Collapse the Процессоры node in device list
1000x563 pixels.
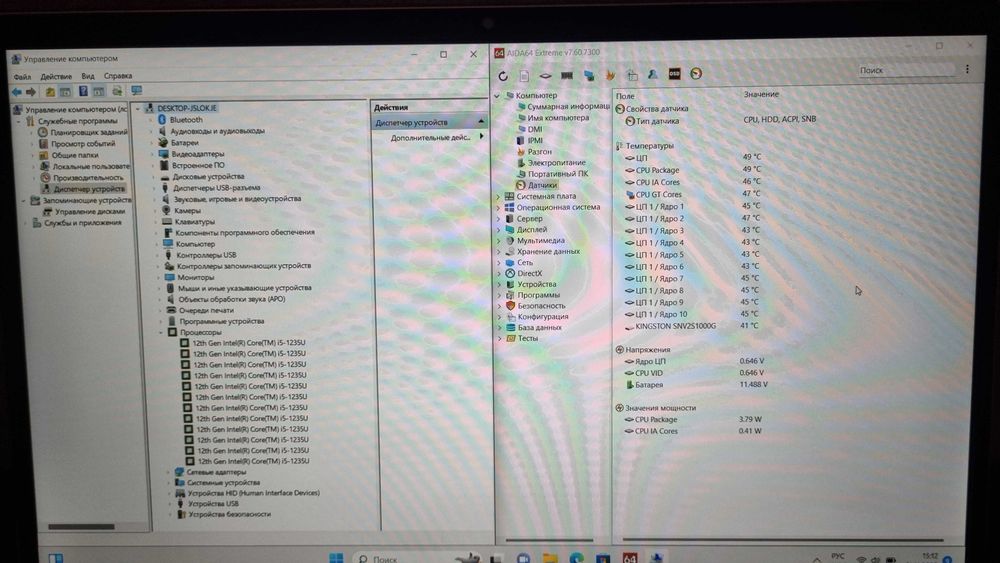pos(161,333)
